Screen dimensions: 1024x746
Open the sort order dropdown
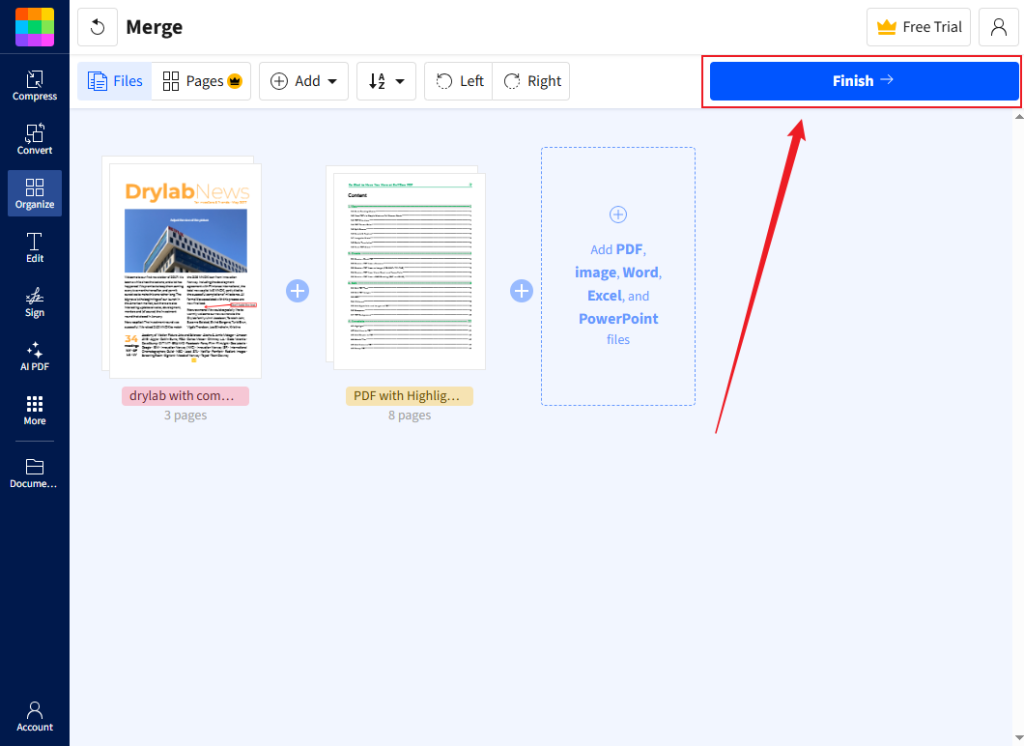(x=386, y=81)
